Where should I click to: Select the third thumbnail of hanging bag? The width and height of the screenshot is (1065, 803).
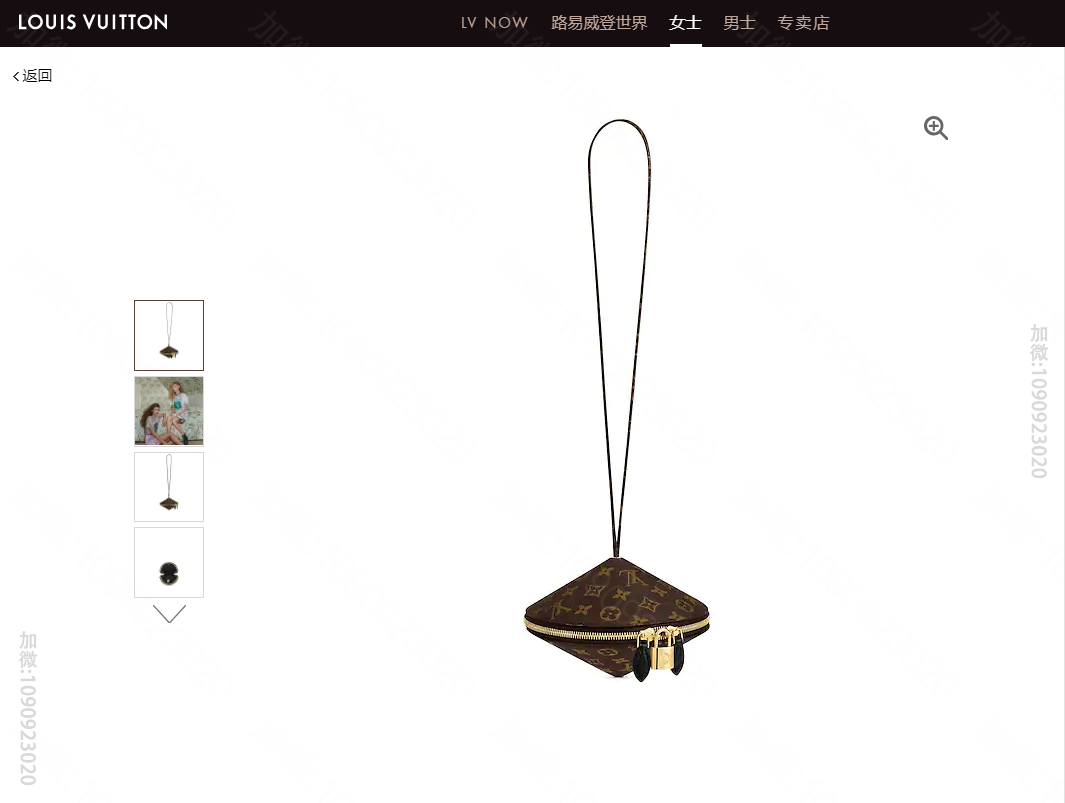169,487
